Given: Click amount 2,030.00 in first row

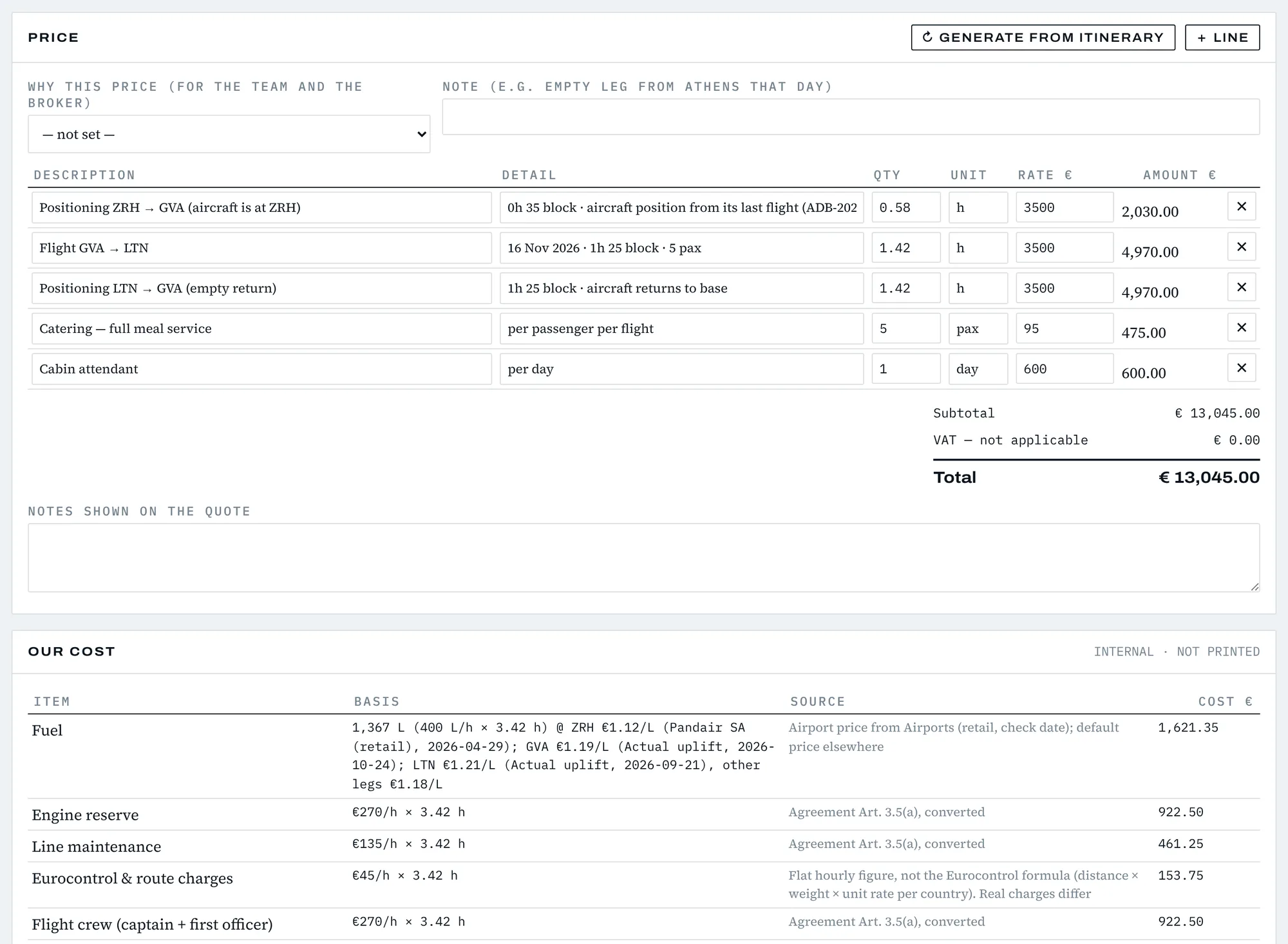Looking at the screenshot, I should 1150,212.
